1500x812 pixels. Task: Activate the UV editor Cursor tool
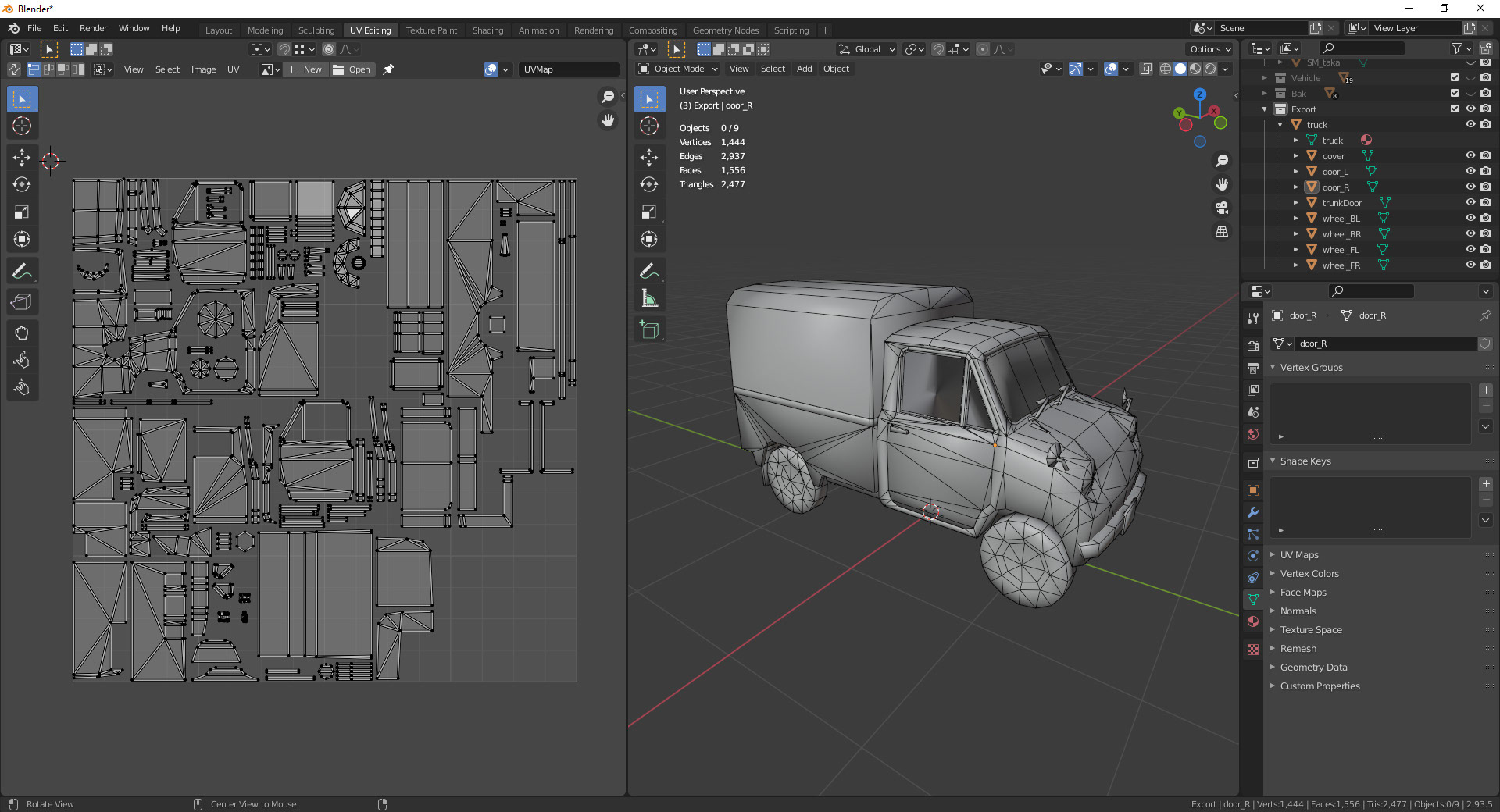[22, 126]
